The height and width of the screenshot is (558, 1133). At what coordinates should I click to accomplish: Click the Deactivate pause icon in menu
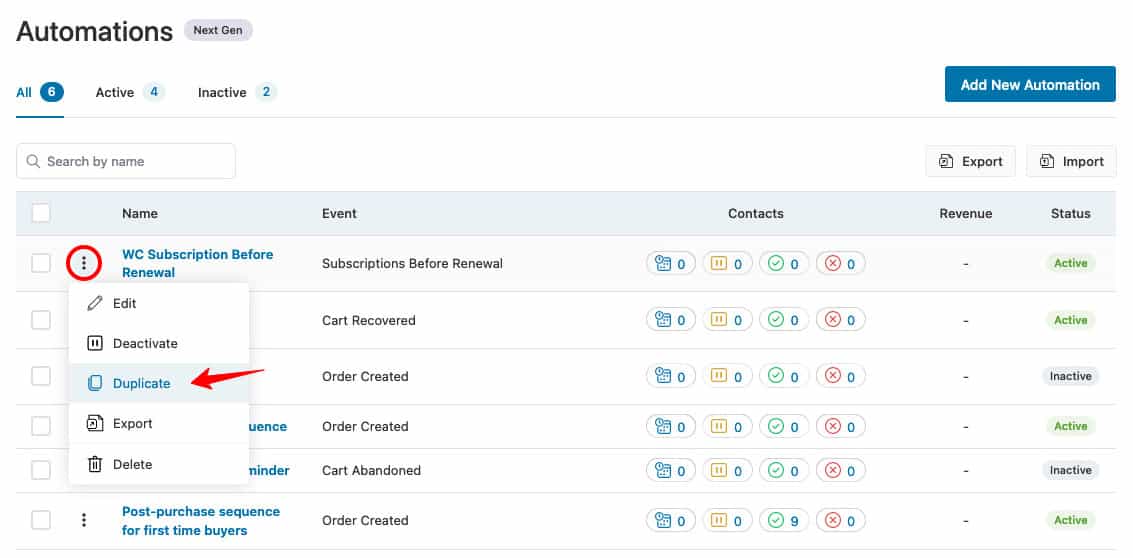pyautogui.click(x=95, y=343)
